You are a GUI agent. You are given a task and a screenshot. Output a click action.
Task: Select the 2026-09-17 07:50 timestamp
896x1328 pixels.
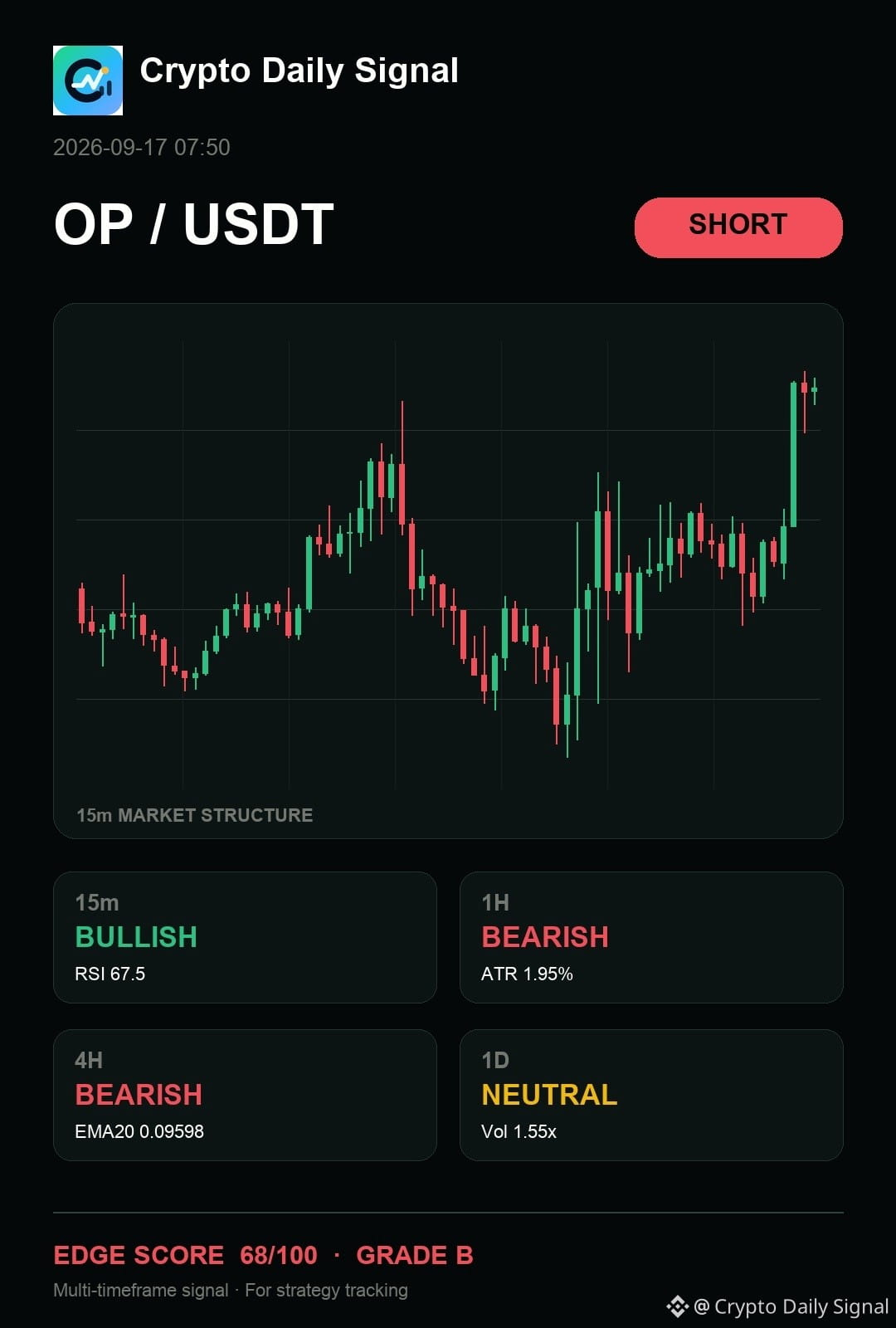coord(142,147)
